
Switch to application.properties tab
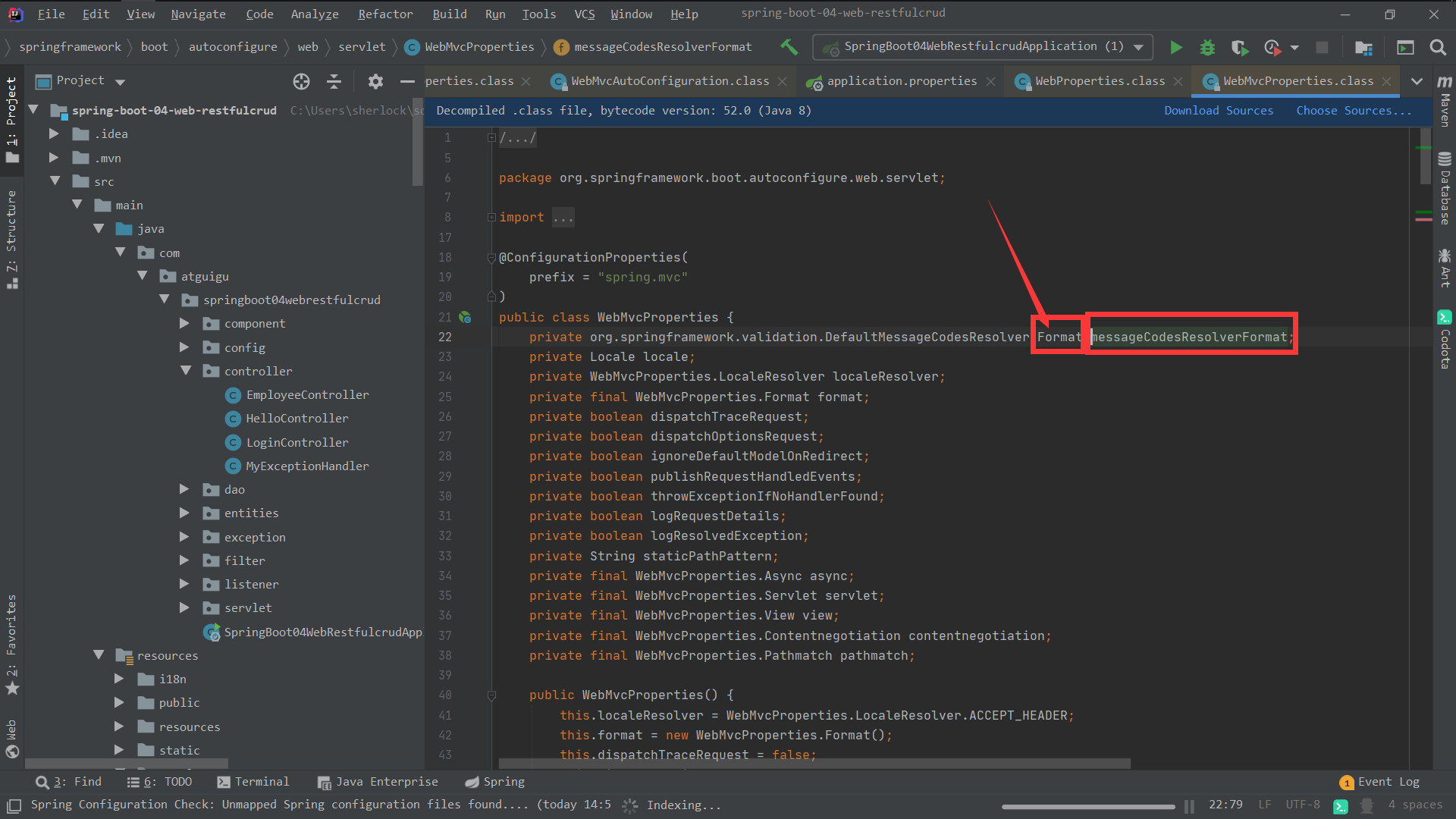coord(901,81)
